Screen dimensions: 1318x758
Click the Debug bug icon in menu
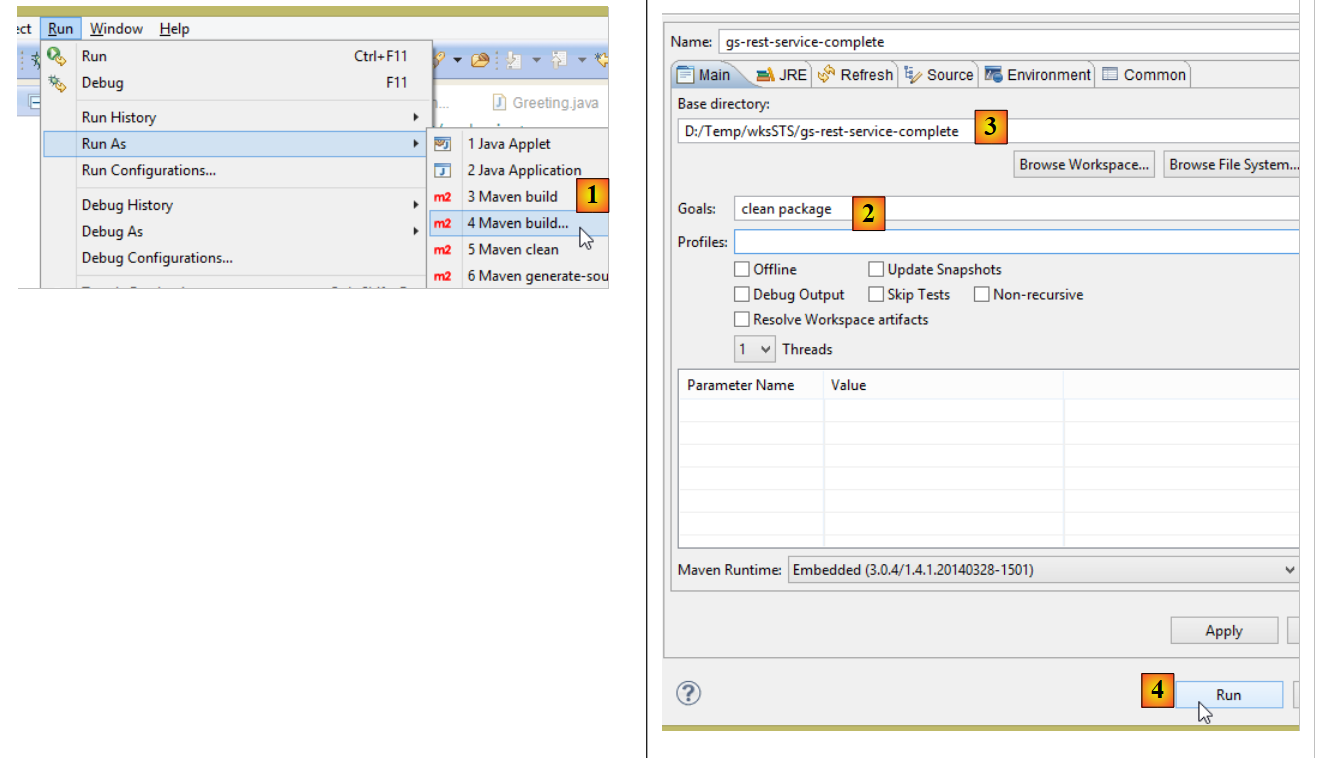tap(57, 83)
